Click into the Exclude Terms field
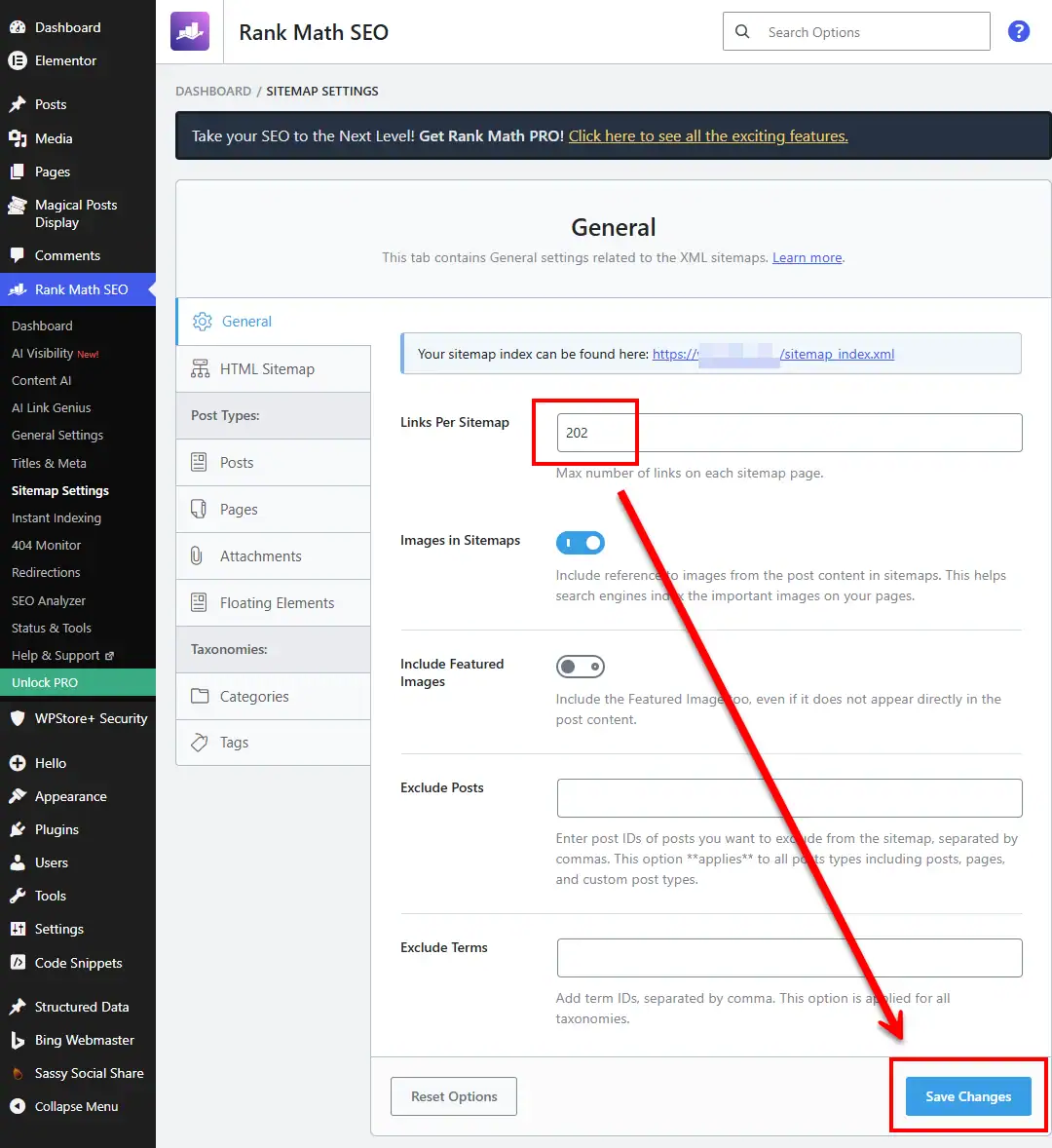 (x=789, y=958)
